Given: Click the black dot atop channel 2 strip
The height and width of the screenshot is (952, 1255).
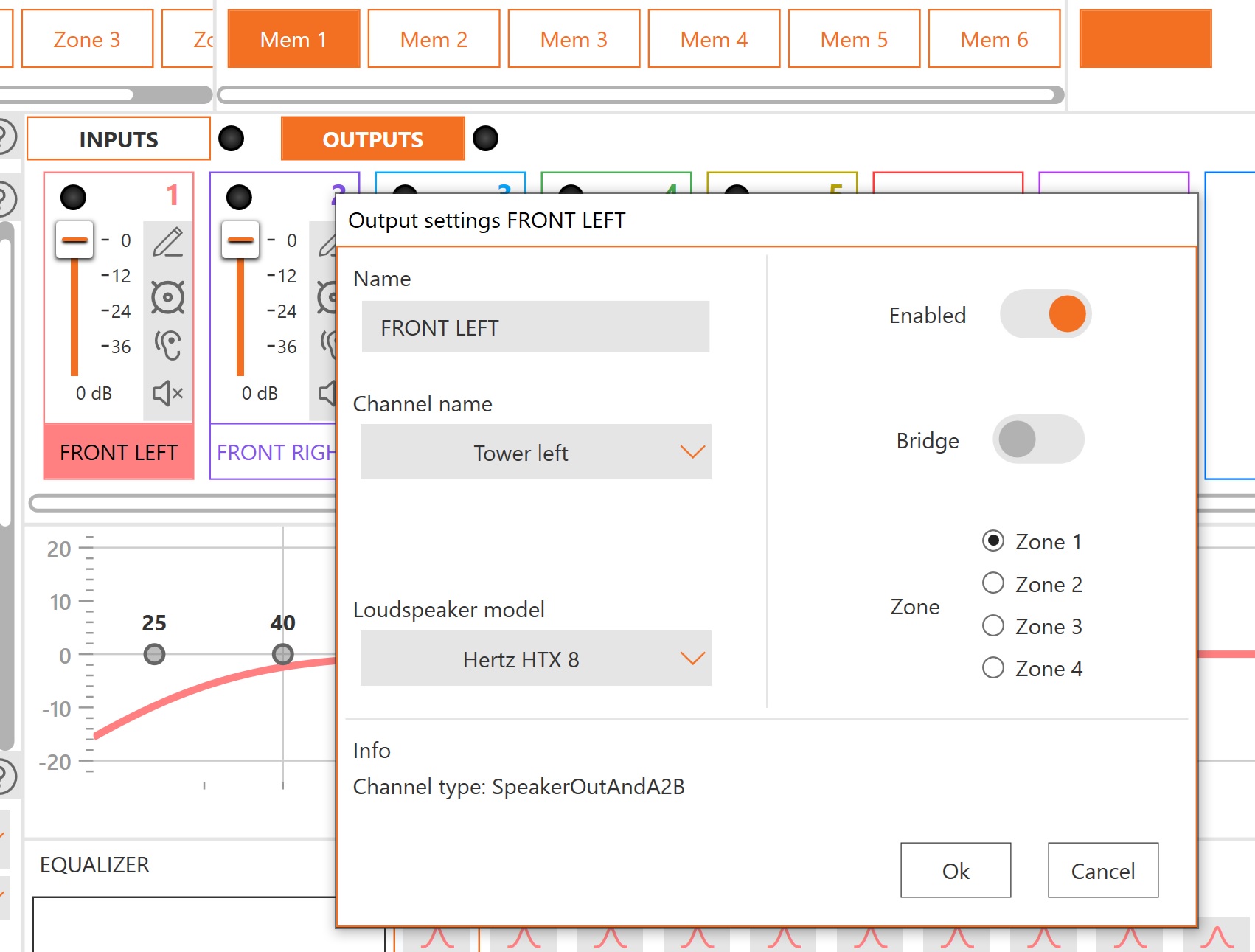Looking at the screenshot, I should point(239,197).
